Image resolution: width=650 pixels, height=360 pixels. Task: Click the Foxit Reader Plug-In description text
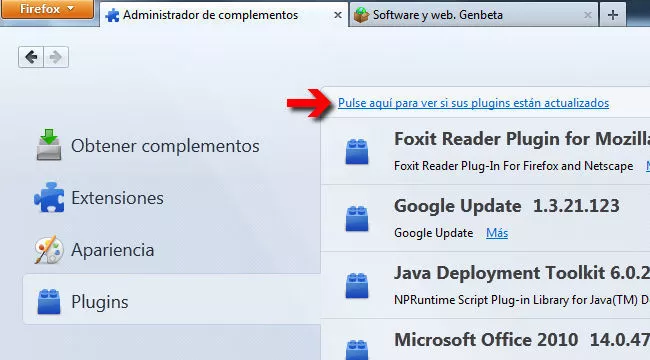click(x=514, y=166)
